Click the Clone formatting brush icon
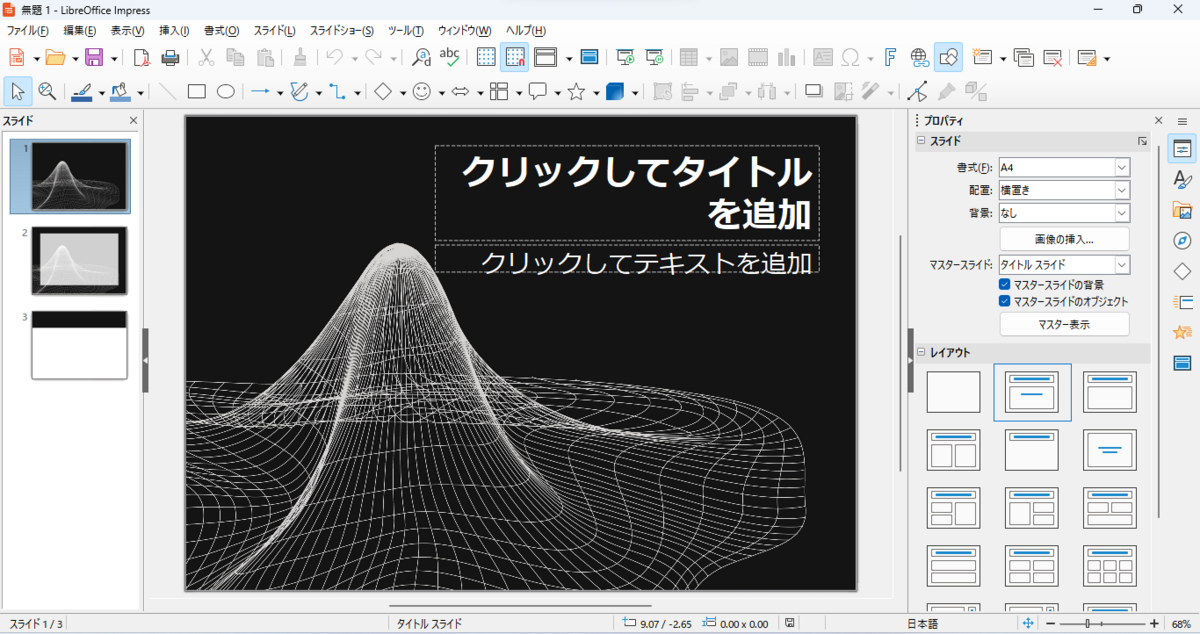 pos(300,57)
